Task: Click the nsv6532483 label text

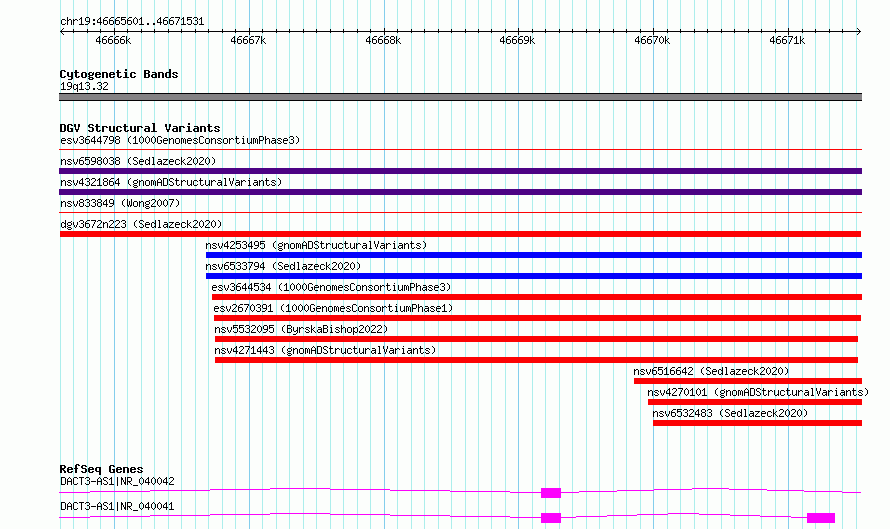Action: [731, 413]
